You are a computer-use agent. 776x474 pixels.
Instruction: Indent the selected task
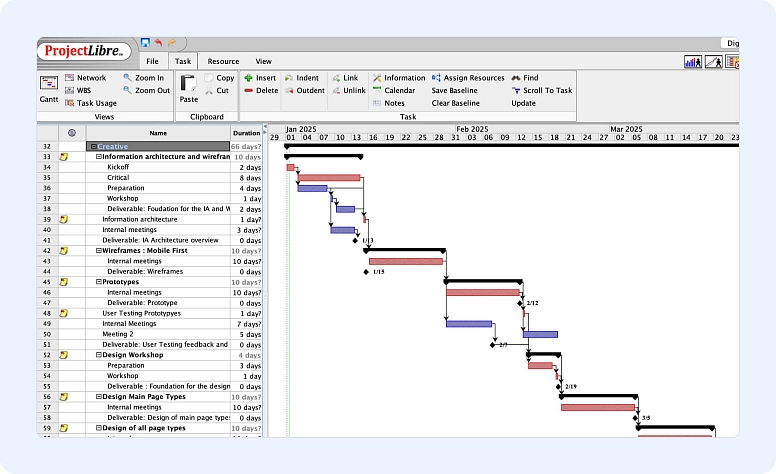pyautogui.click(x=301, y=78)
